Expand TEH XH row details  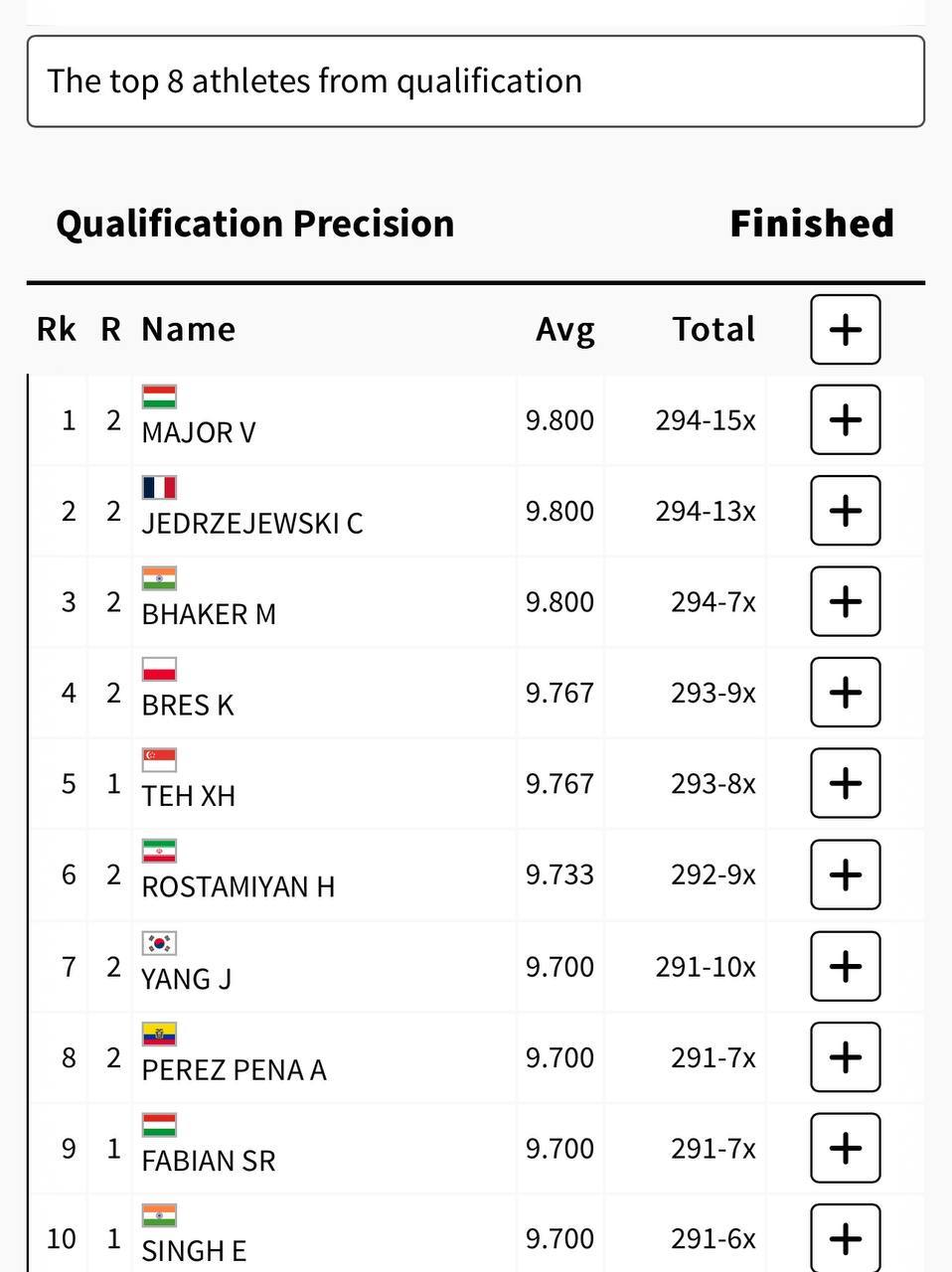[x=845, y=783]
